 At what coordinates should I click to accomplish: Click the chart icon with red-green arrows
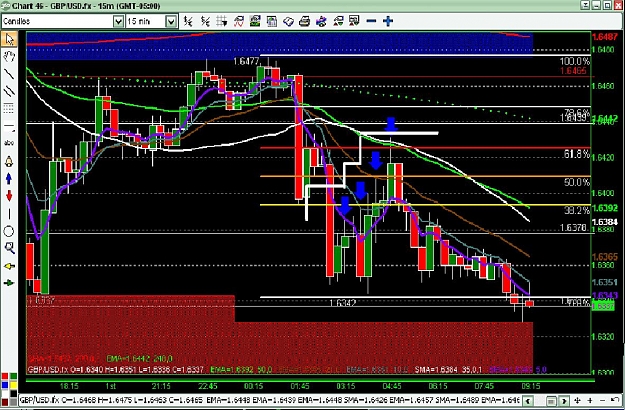click(x=338, y=21)
